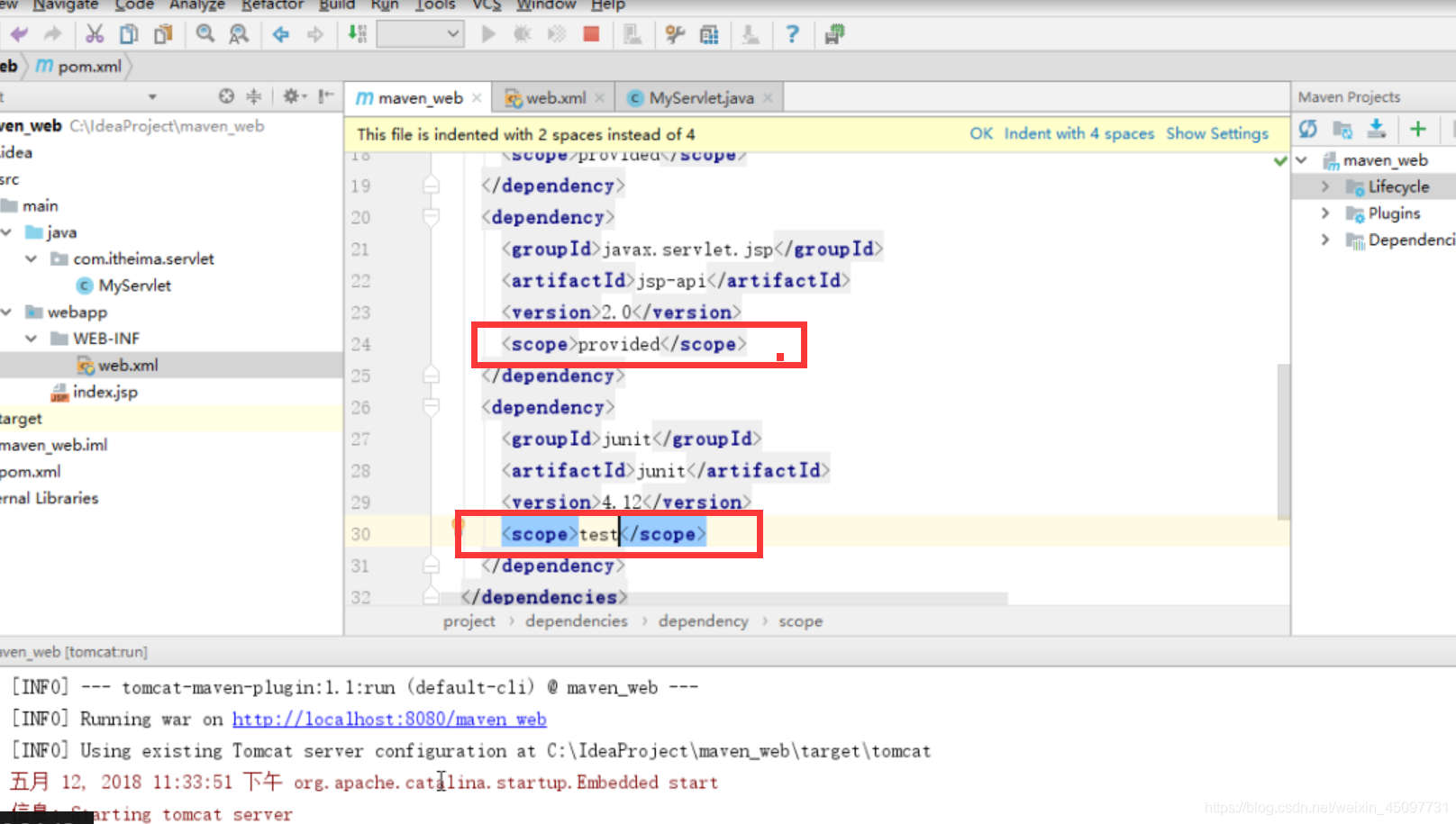The height and width of the screenshot is (824, 1456).
Task: Click Collapse All icon in Project panel
Action: (254, 96)
